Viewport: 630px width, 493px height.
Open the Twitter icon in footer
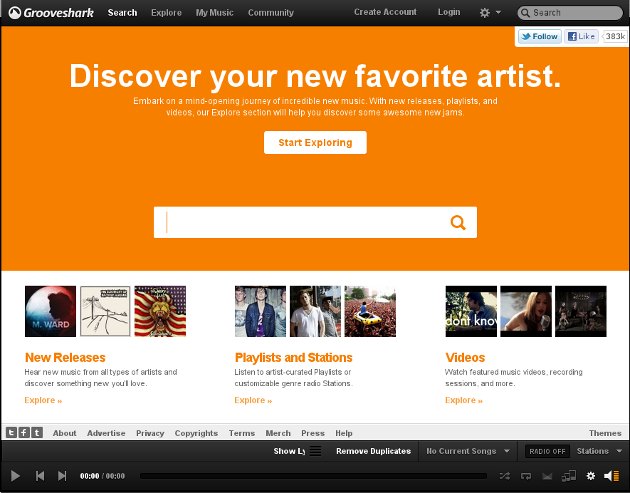tap(11, 432)
